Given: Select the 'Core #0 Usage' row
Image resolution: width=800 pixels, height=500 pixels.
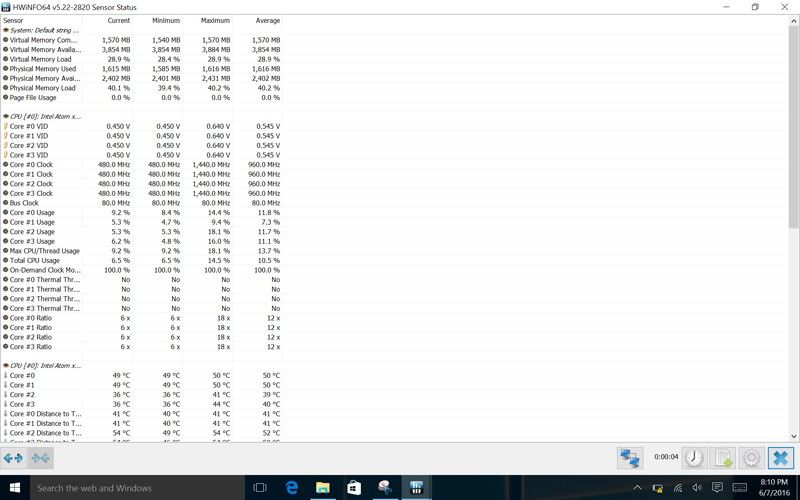Looking at the screenshot, I should 141,212.
